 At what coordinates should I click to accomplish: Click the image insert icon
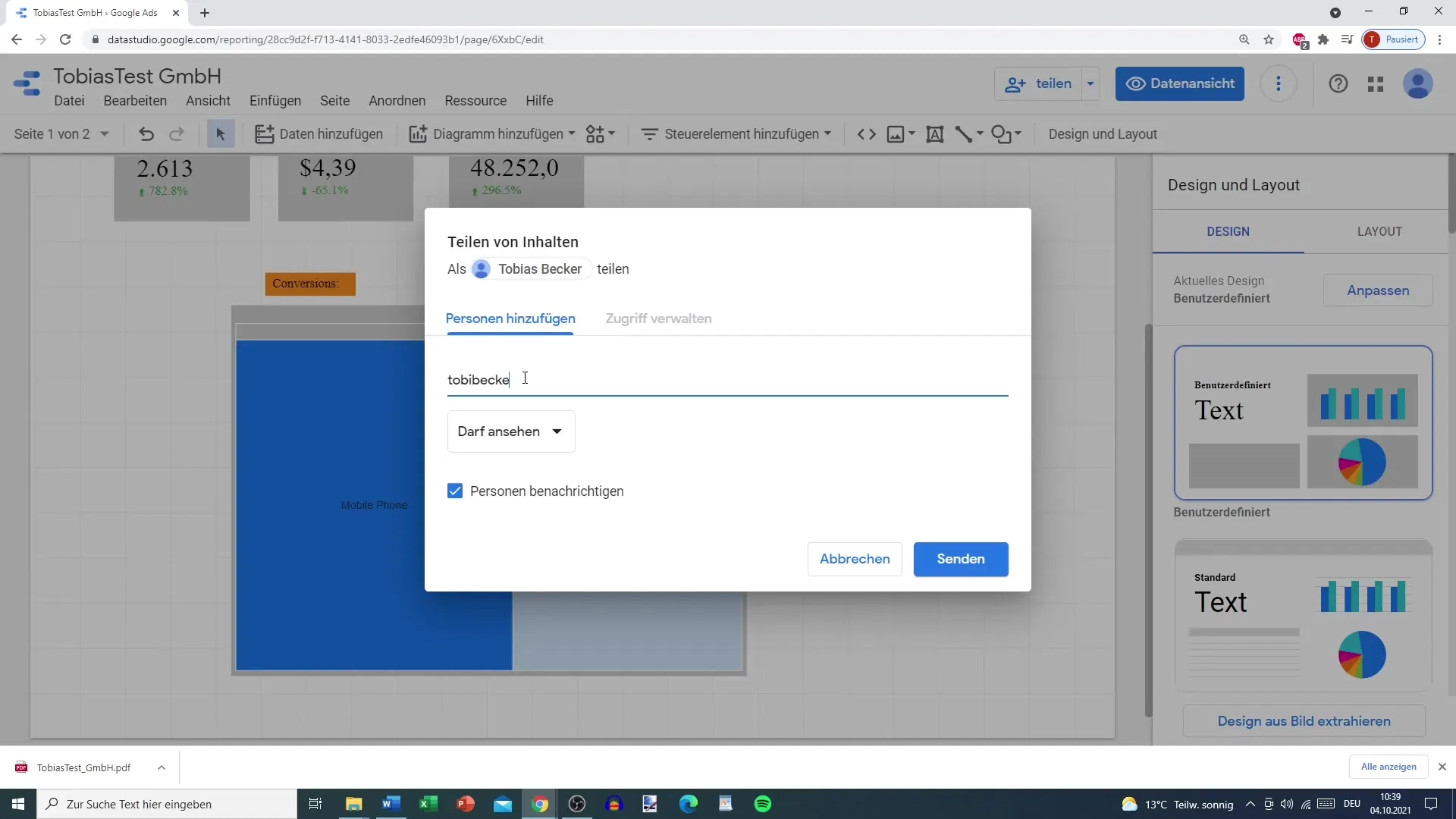click(x=896, y=134)
